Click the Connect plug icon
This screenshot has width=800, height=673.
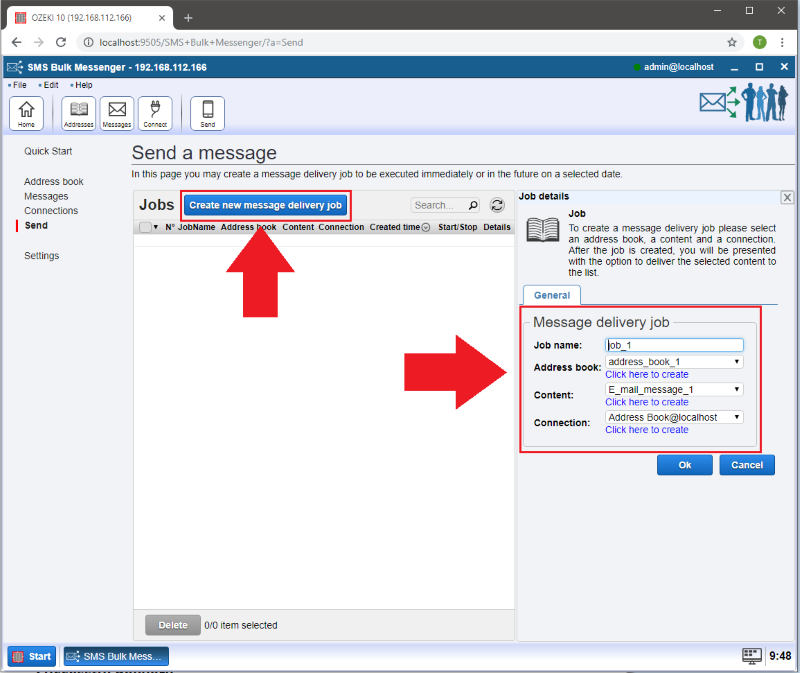pos(155,113)
